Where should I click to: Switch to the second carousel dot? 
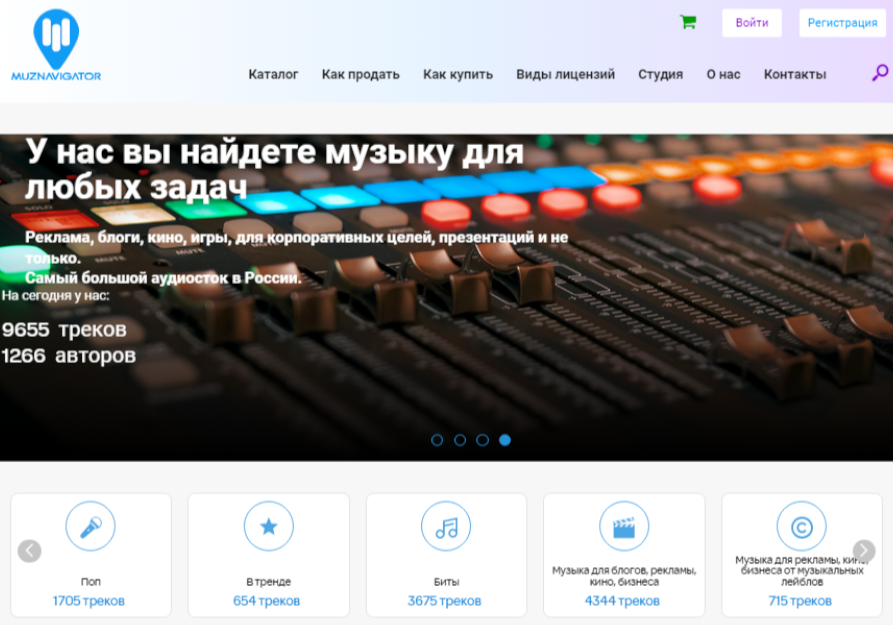click(459, 438)
